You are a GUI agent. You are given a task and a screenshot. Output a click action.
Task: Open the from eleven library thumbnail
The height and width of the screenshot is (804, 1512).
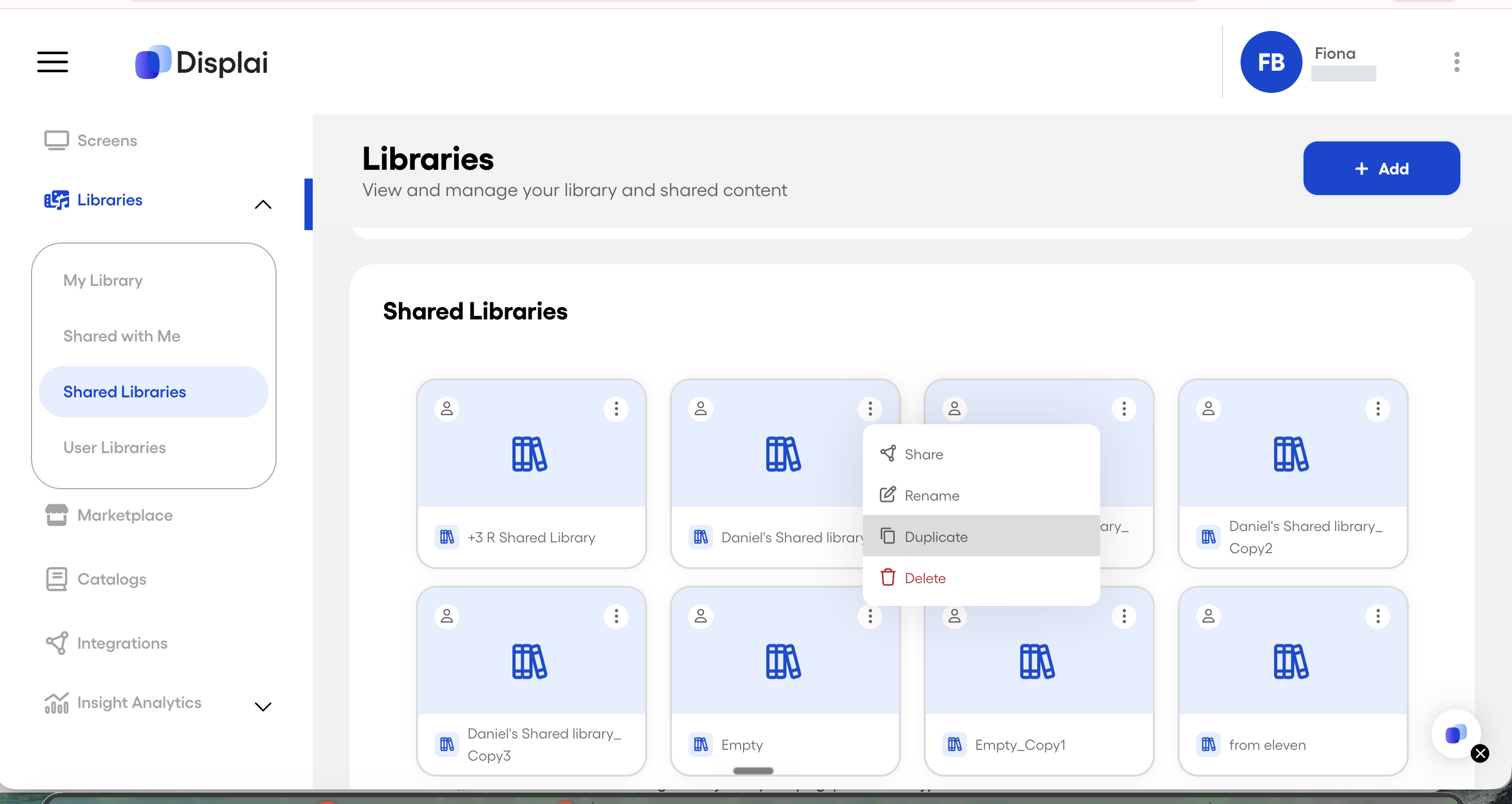pyautogui.click(x=1293, y=651)
